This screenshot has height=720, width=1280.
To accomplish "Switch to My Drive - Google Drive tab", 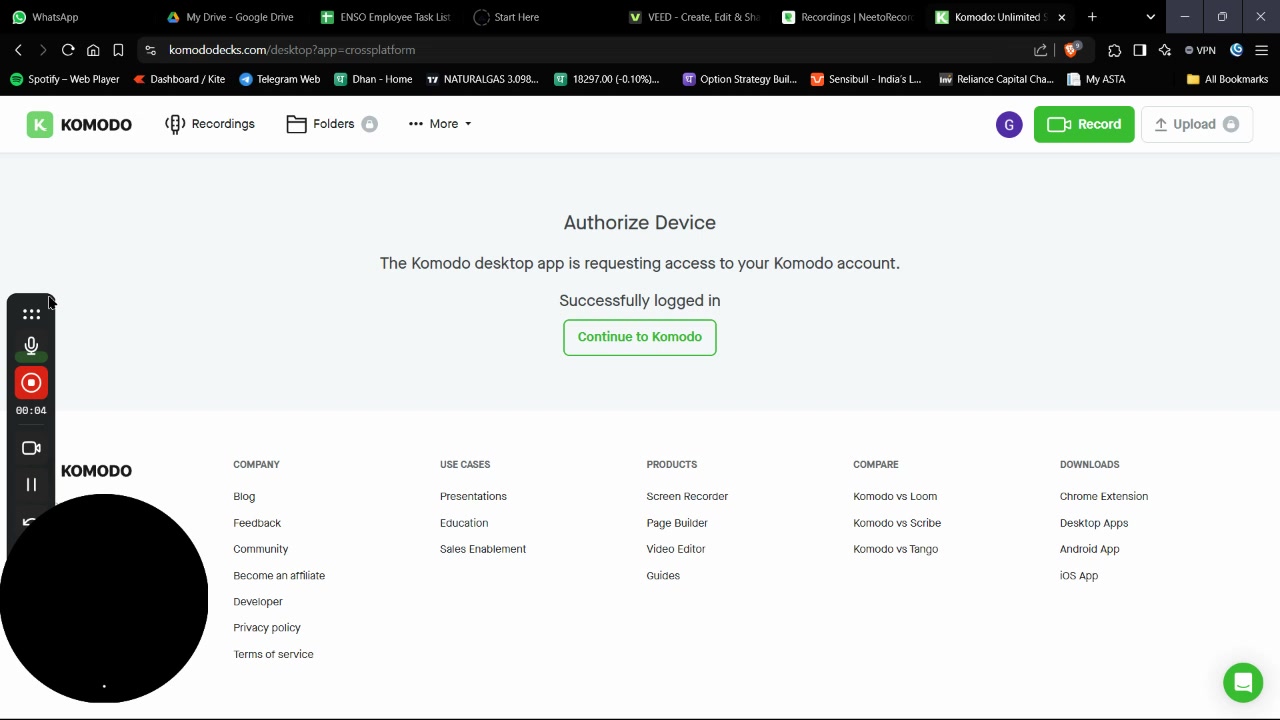I will coord(230,17).
